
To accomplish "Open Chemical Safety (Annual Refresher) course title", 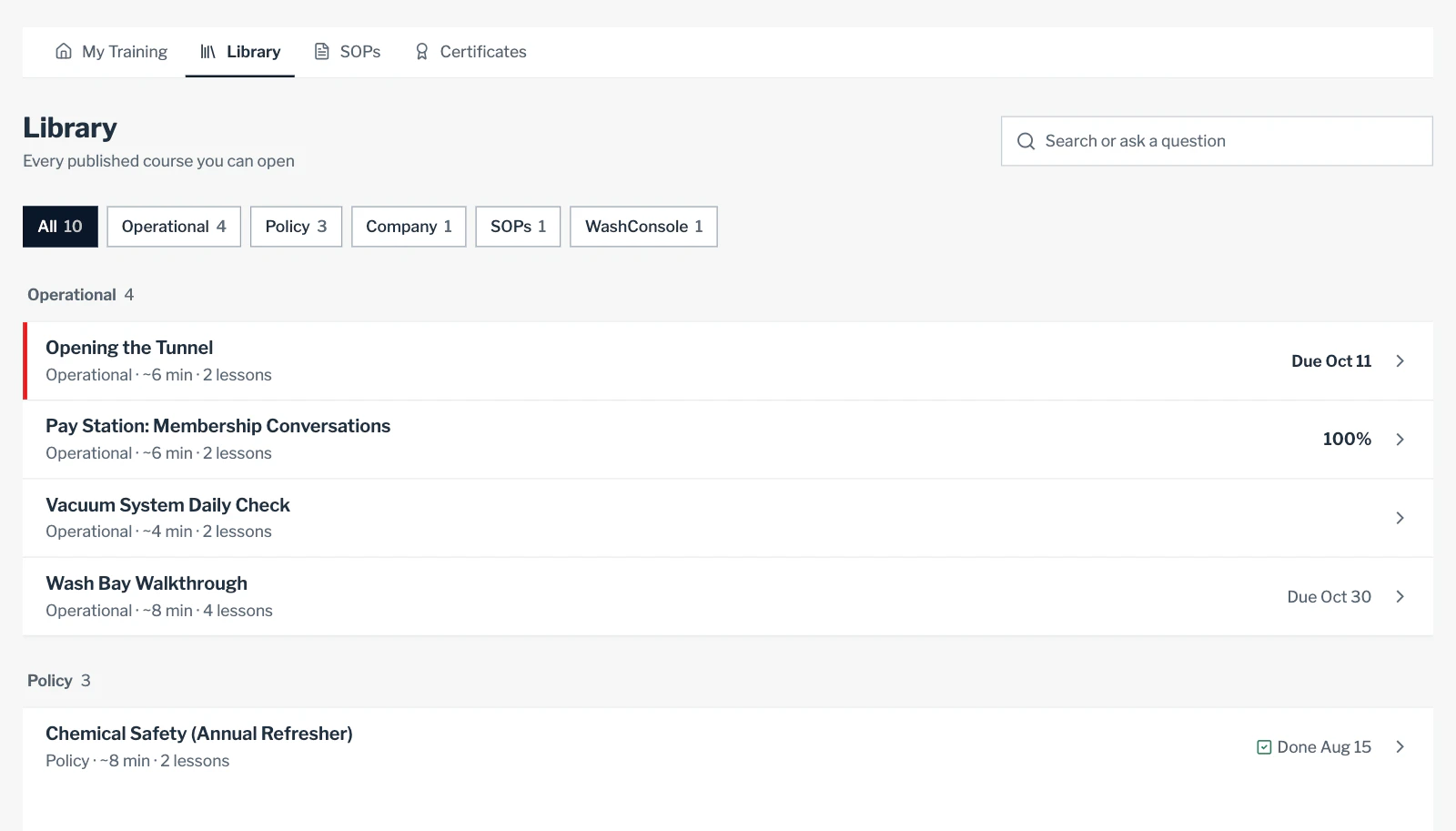I will (199, 734).
